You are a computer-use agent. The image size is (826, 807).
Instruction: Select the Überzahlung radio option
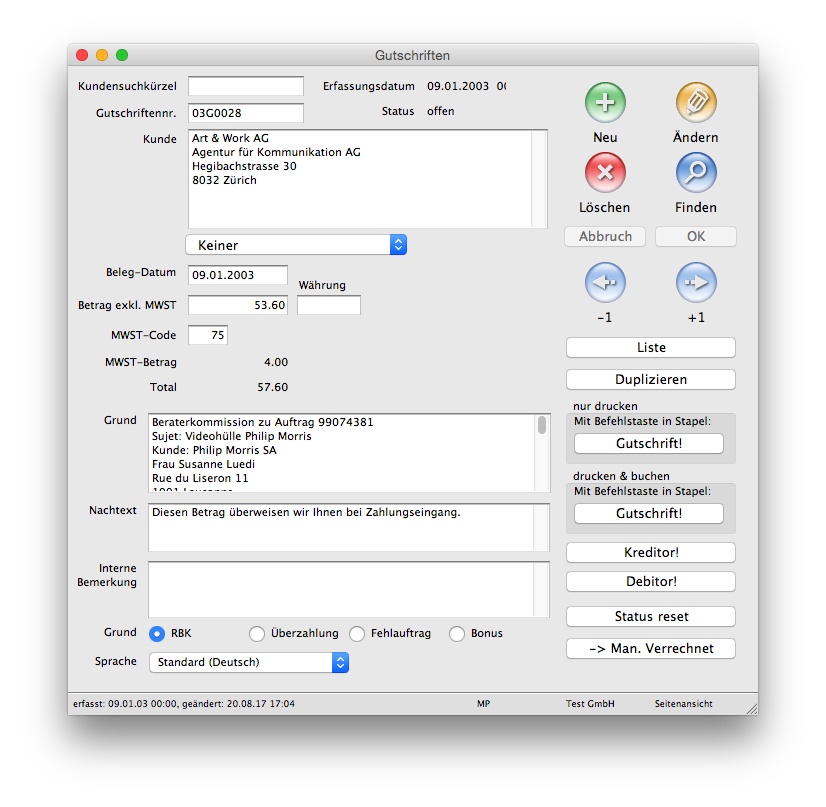[257, 633]
